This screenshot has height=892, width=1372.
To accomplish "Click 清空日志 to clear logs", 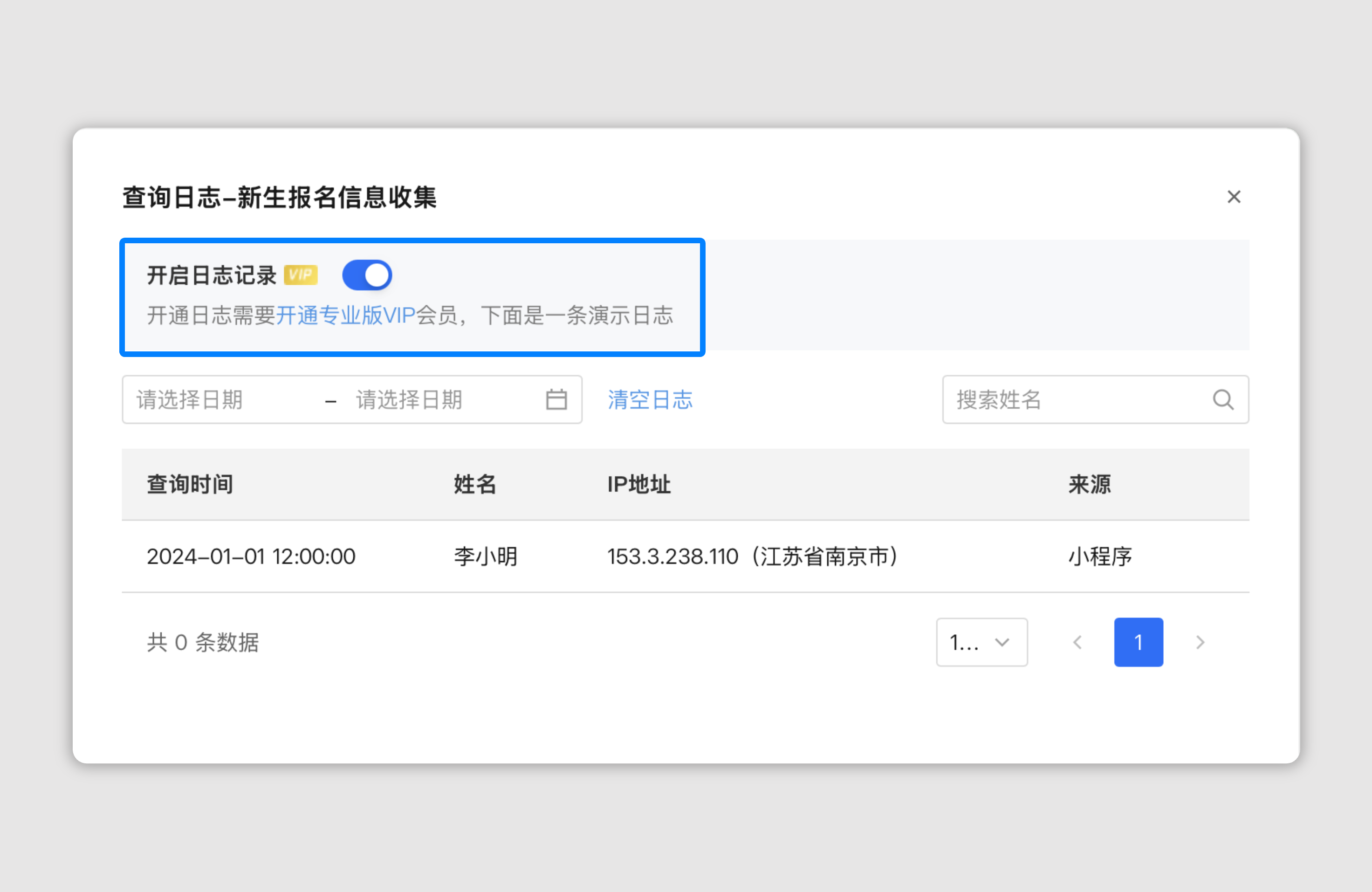I will click(x=650, y=399).
